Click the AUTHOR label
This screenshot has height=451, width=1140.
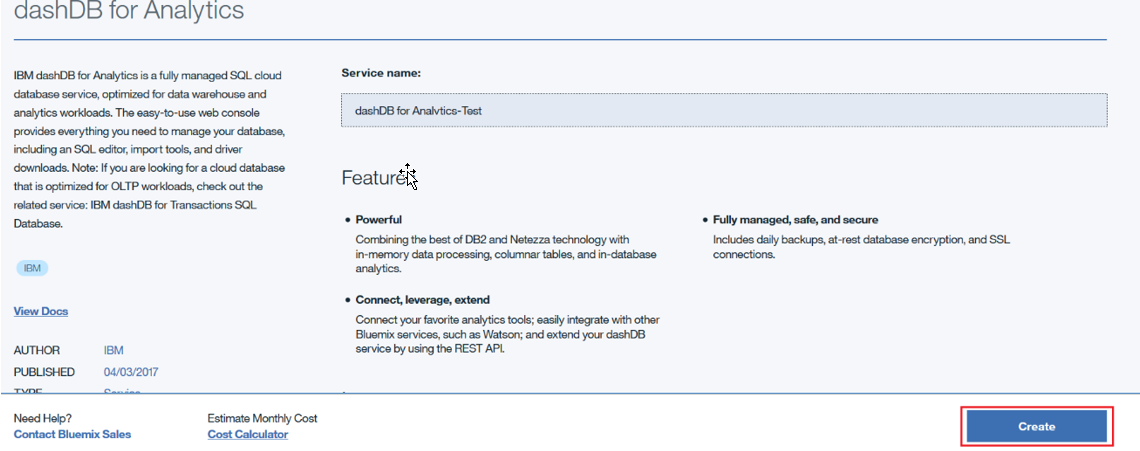point(37,350)
